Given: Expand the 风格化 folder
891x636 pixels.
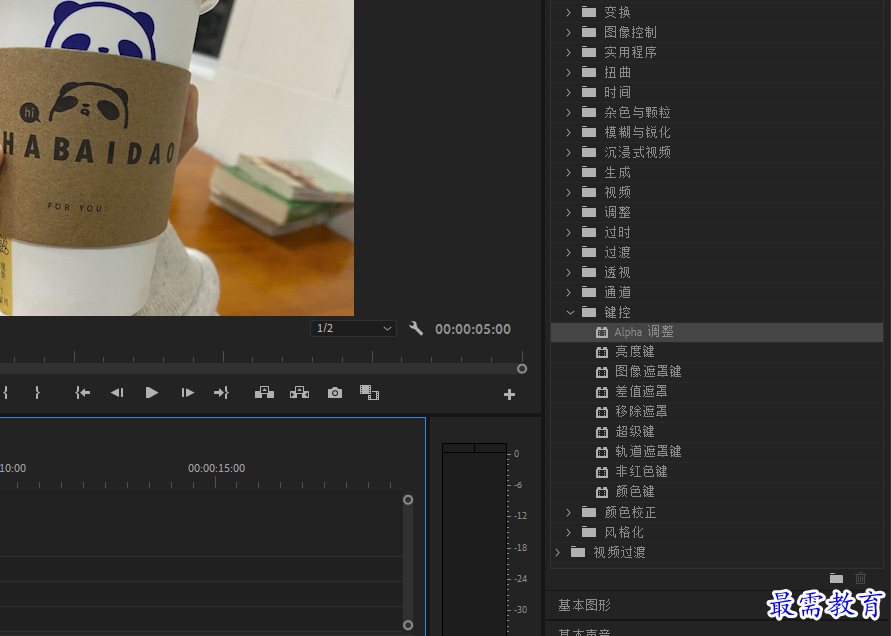Looking at the screenshot, I should (568, 532).
